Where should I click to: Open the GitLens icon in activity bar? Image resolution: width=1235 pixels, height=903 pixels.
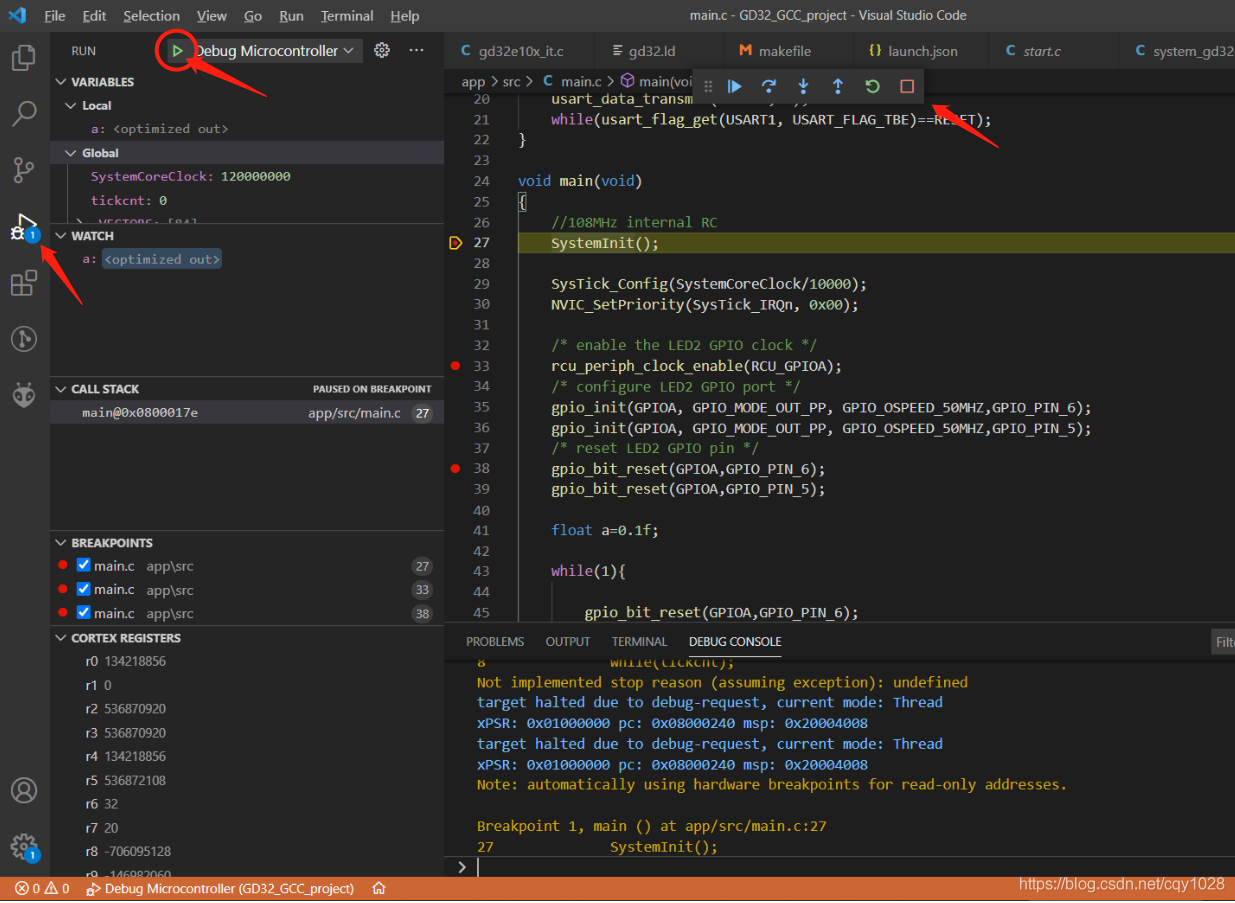[x=24, y=339]
